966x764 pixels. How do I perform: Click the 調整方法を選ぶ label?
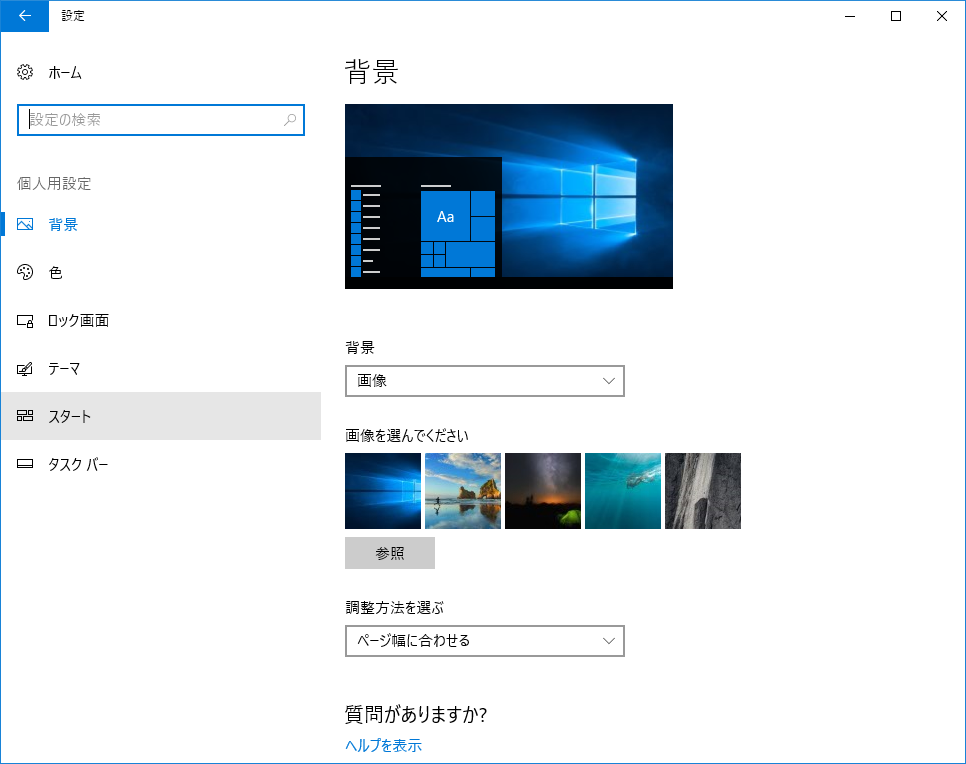click(394, 608)
